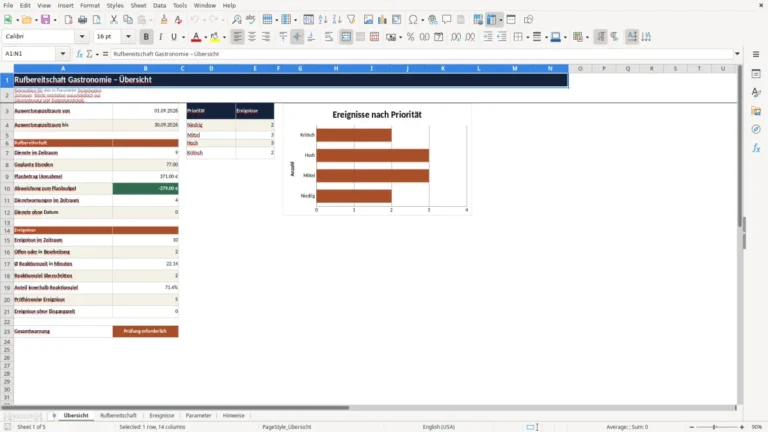Center cell text horizontally
Screen dimensions: 768x432
252,37
